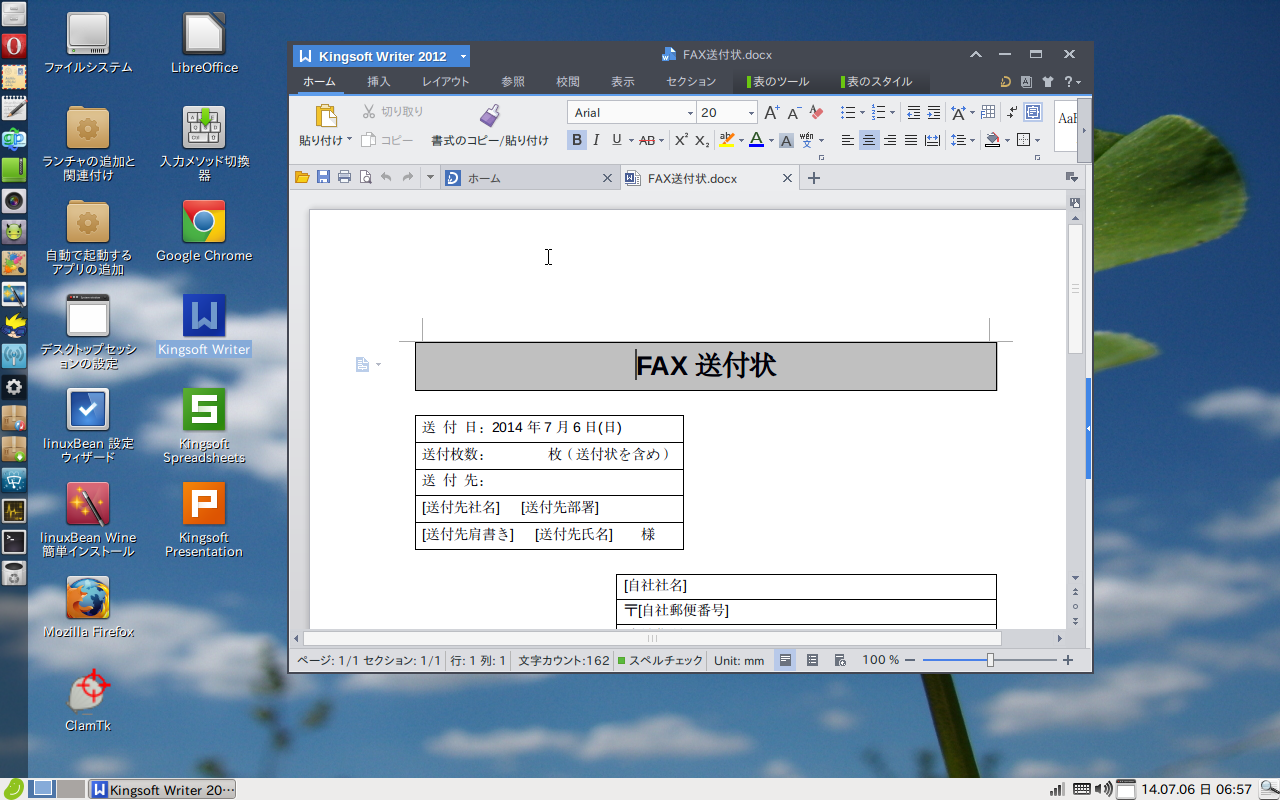Image resolution: width=1280 pixels, height=800 pixels.
Task: Click the zoom in plus button
Action: pyautogui.click(x=1068, y=660)
